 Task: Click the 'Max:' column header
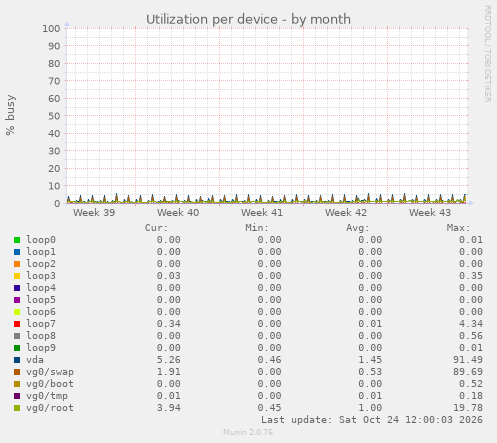tap(458, 228)
